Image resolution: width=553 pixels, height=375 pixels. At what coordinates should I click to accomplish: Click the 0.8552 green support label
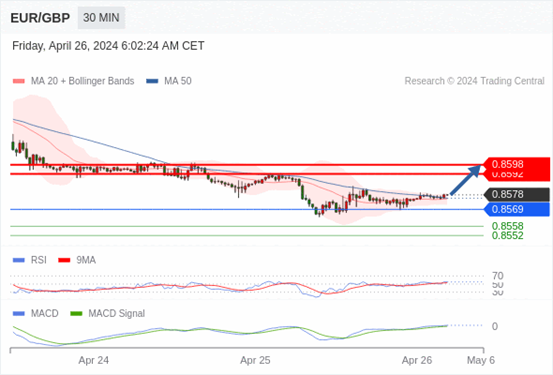(508, 236)
